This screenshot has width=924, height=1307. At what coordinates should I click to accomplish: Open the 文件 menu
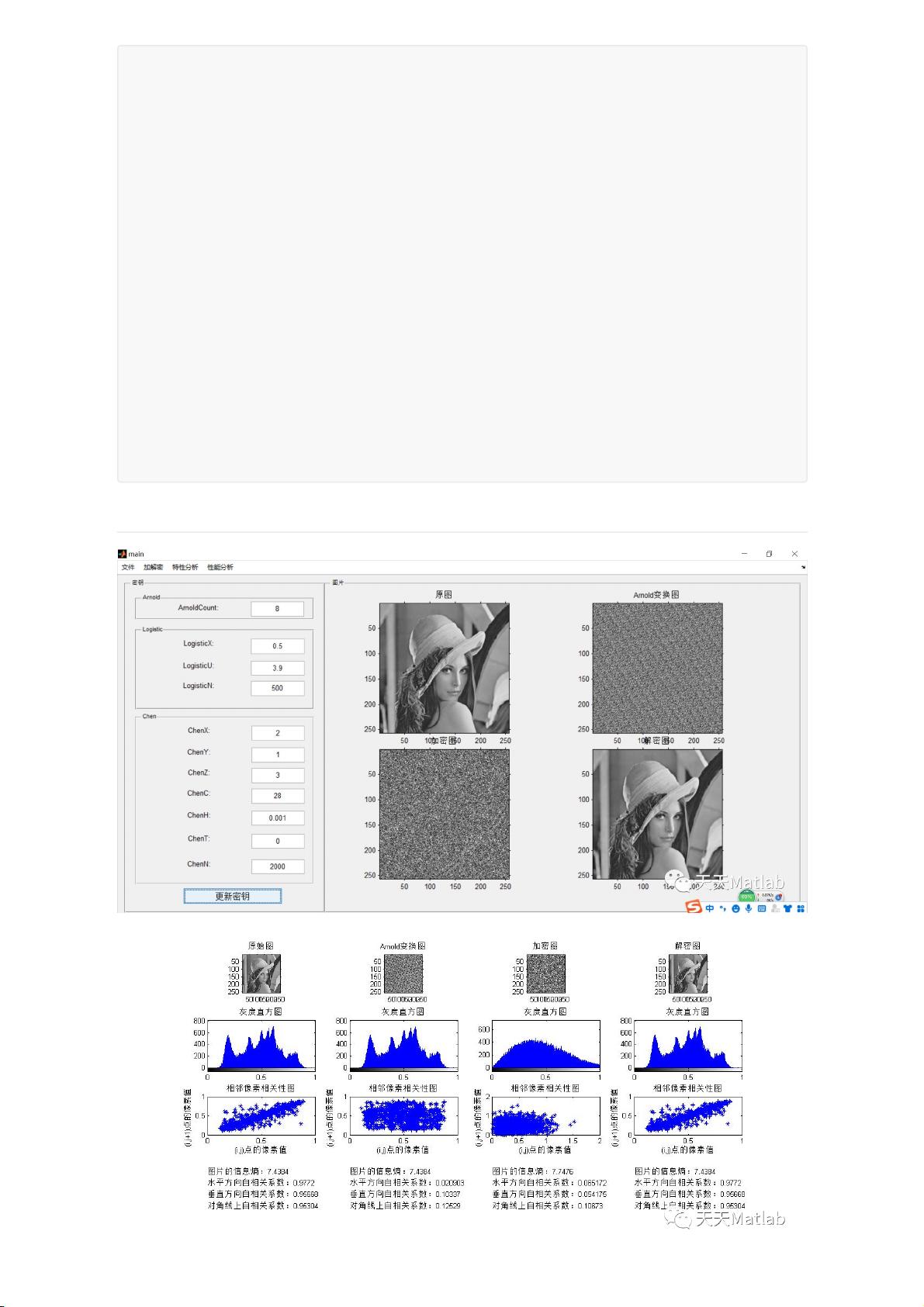(128, 567)
